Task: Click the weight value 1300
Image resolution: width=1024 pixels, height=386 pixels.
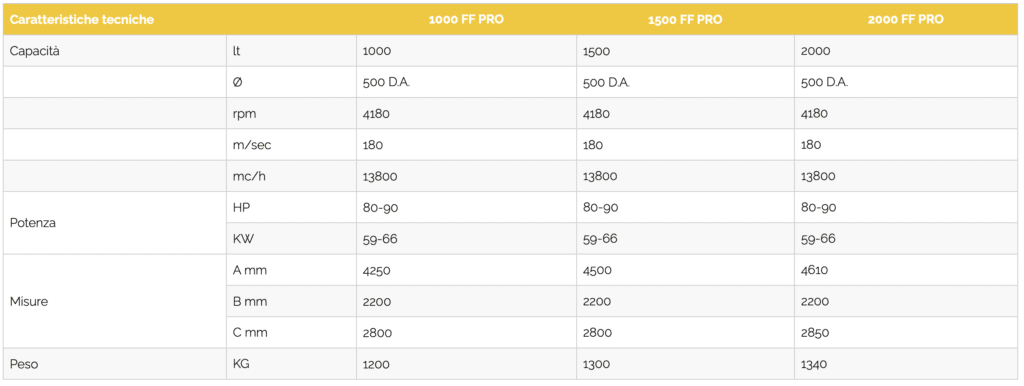Action: click(x=596, y=364)
